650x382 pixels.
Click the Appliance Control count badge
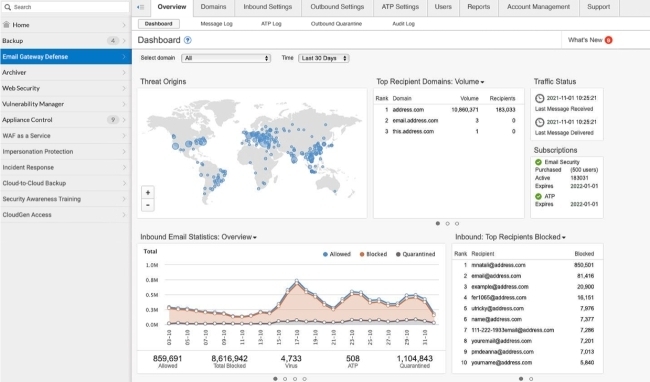point(113,120)
